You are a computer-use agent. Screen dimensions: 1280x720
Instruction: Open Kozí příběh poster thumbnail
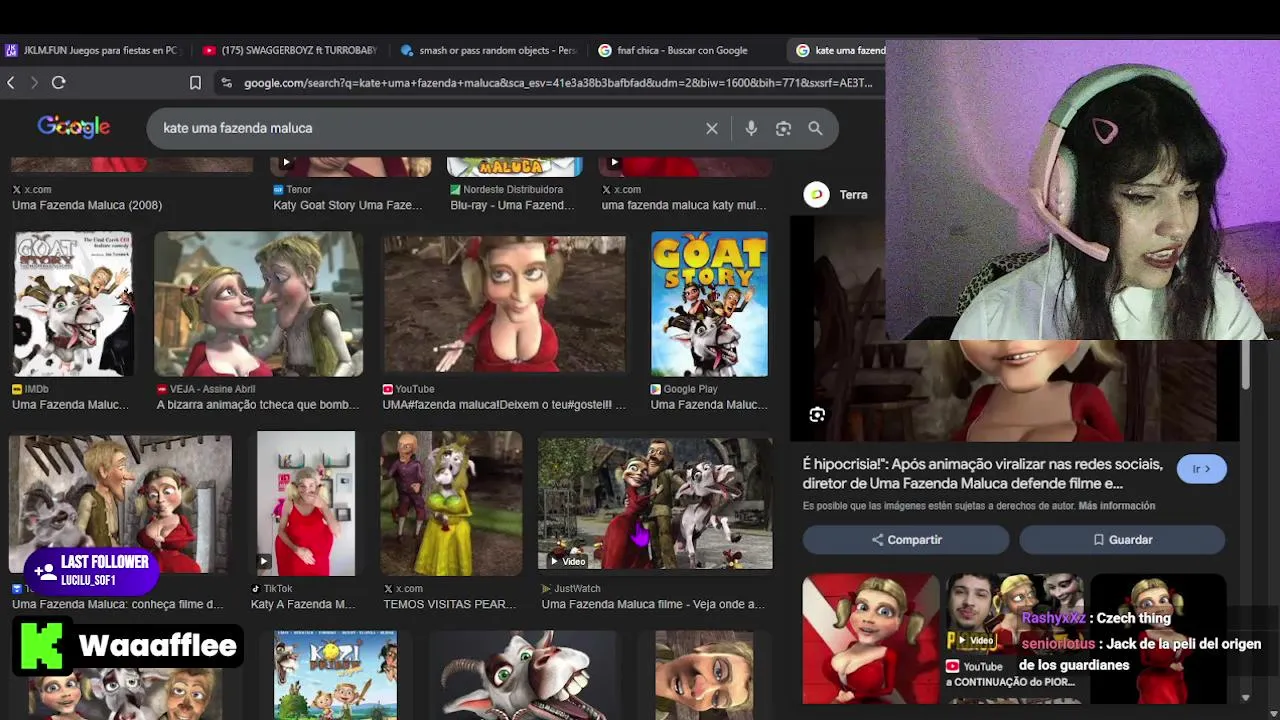(336, 674)
